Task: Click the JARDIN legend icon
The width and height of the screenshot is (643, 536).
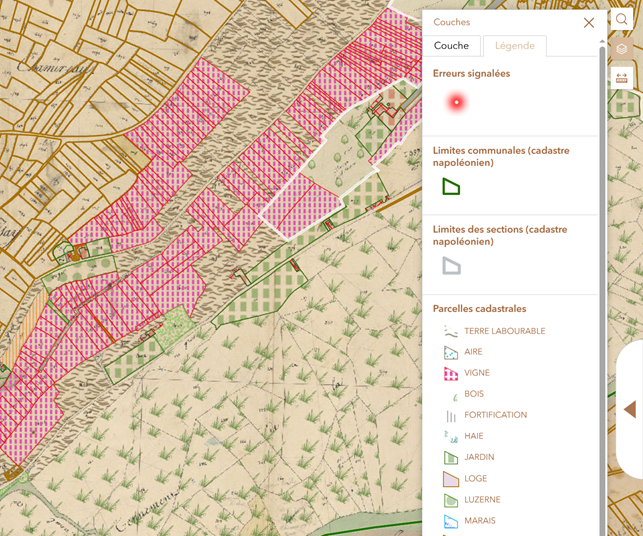Action: [x=451, y=457]
